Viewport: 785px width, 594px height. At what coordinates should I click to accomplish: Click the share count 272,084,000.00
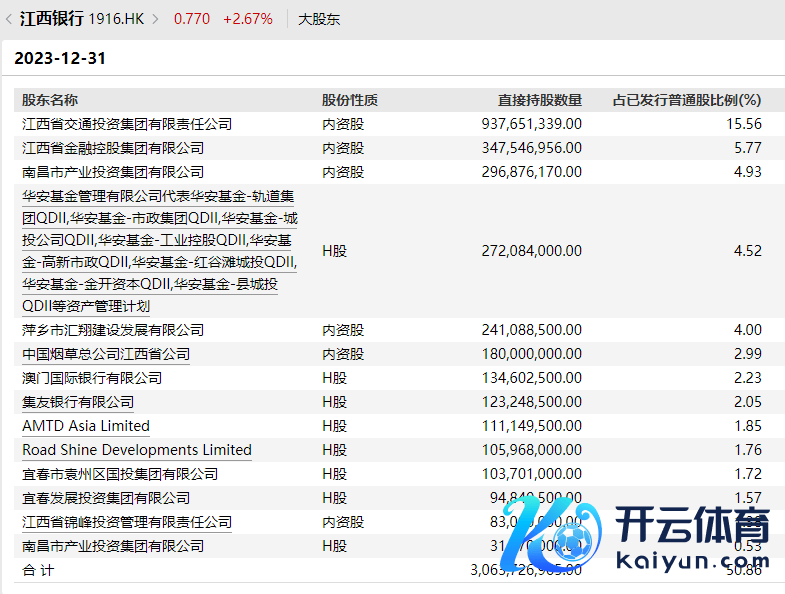(532, 251)
